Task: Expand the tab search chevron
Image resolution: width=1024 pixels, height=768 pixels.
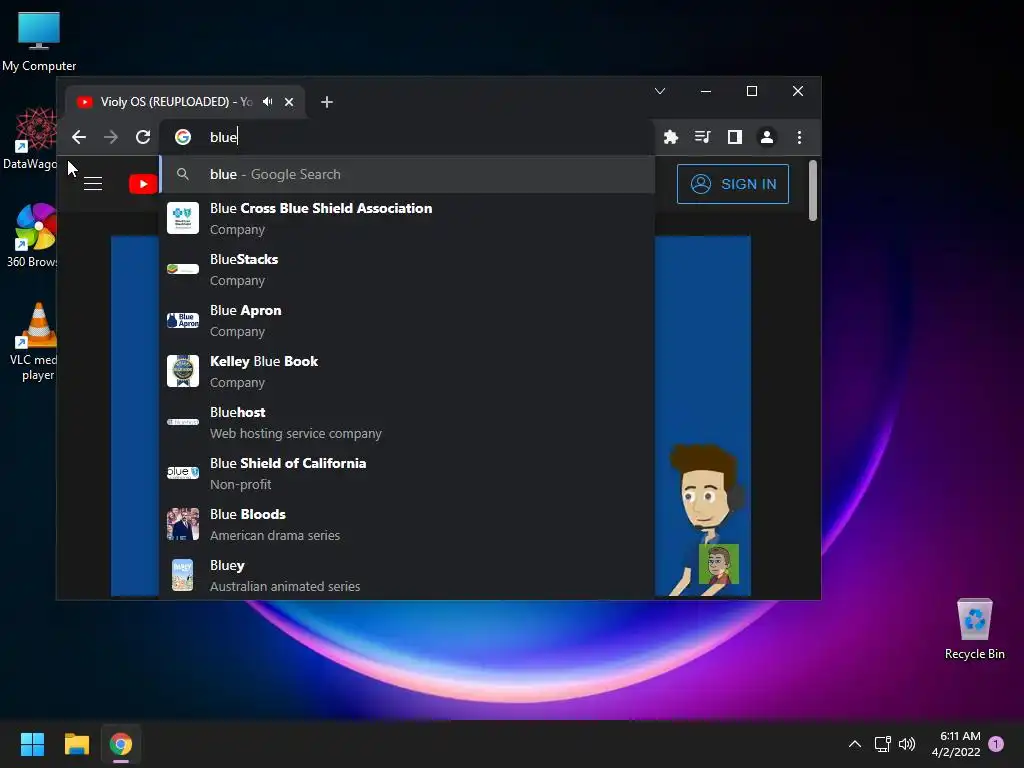Action: tap(660, 91)
